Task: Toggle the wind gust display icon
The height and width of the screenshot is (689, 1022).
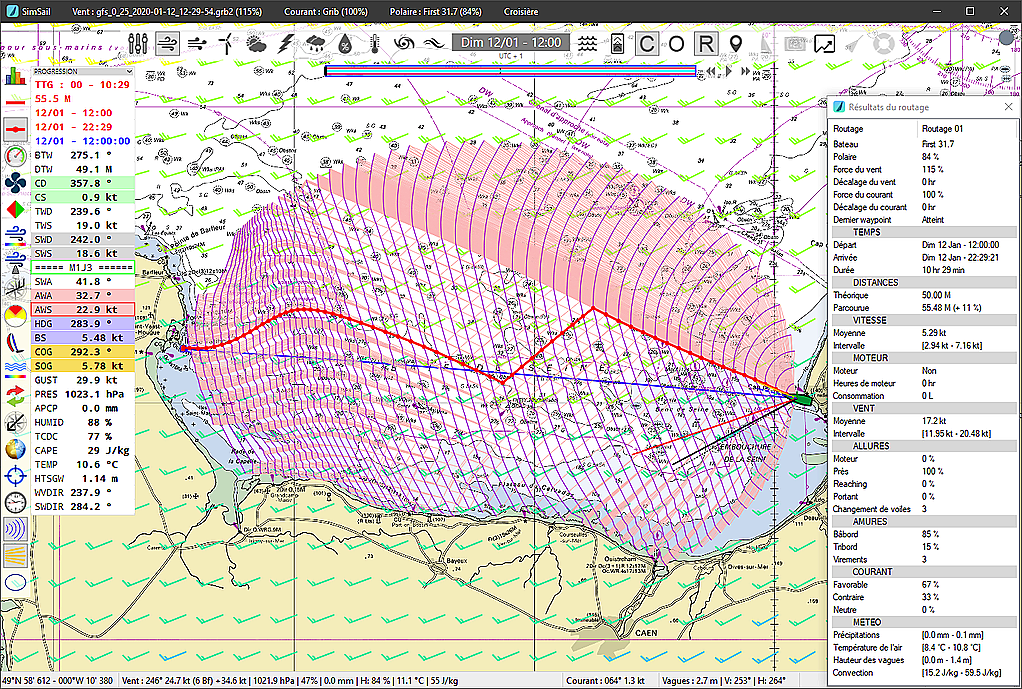Action: (x=167, y=44)
